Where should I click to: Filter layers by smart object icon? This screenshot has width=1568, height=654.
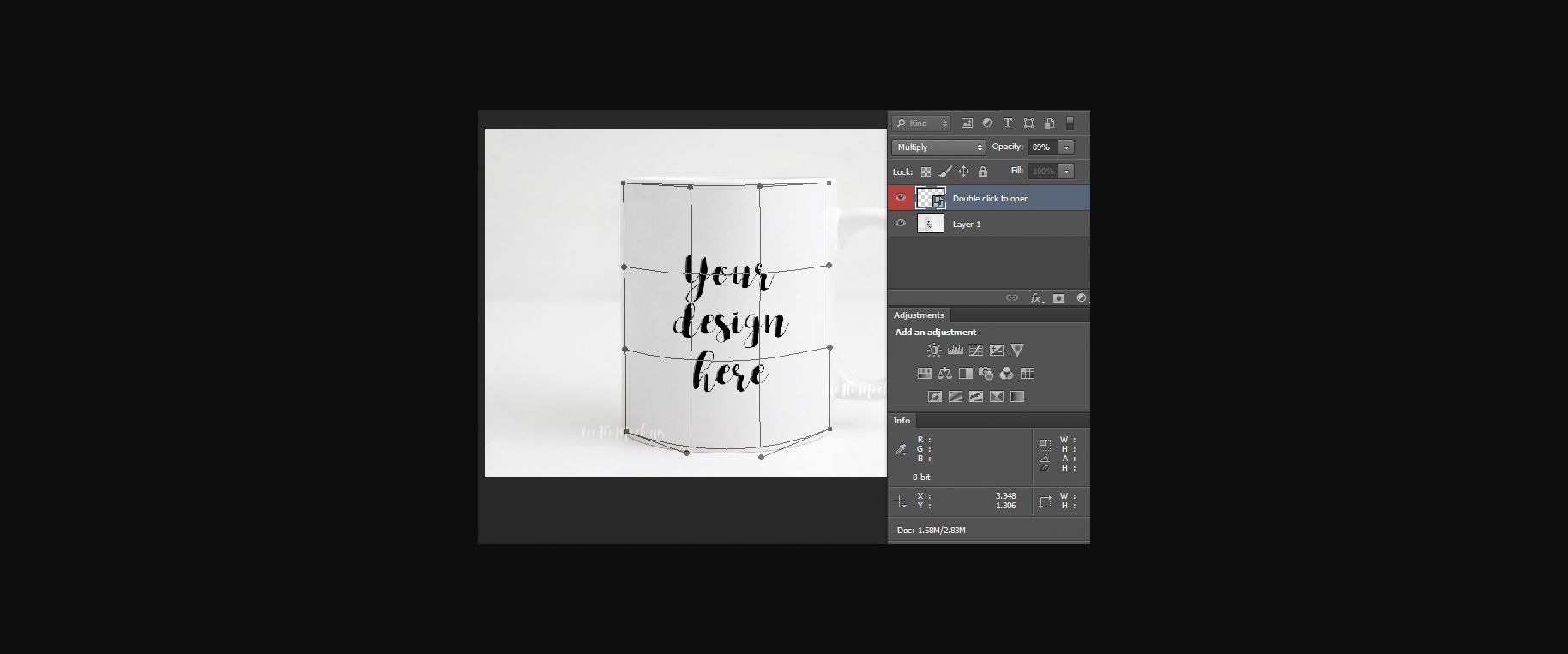(1049, 123)
